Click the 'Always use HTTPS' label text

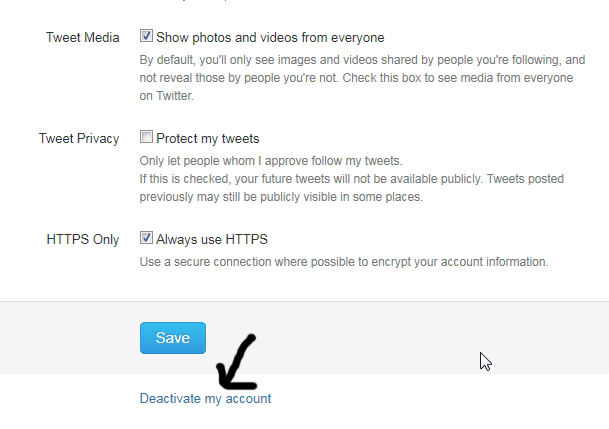(x=212, y=240)
